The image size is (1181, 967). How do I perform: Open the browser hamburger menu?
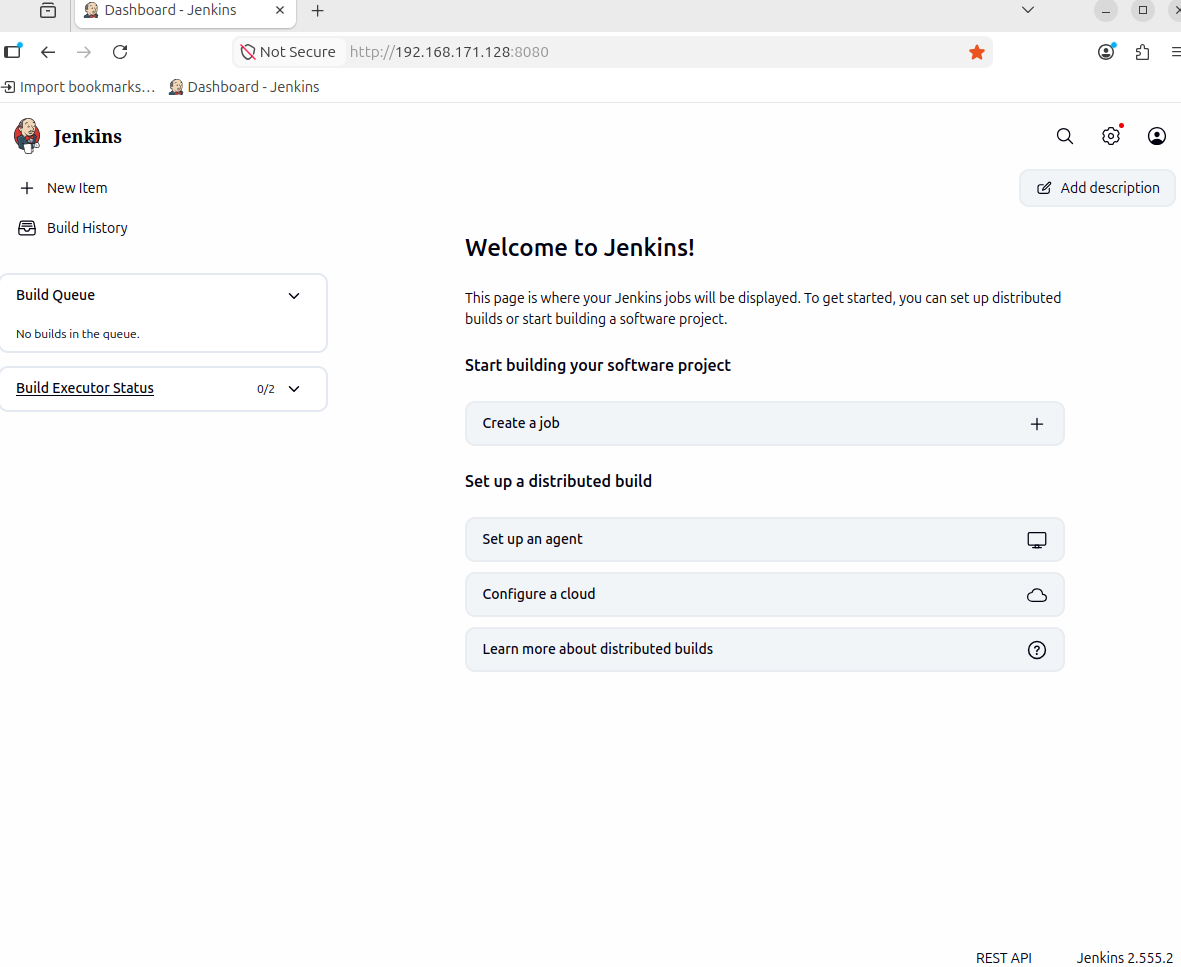pos(1175,52)
